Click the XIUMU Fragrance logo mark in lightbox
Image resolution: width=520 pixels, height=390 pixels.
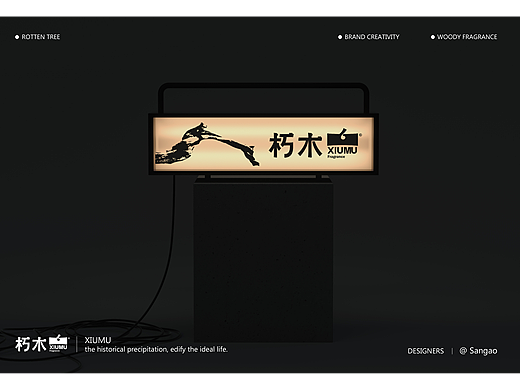[343, 144]
